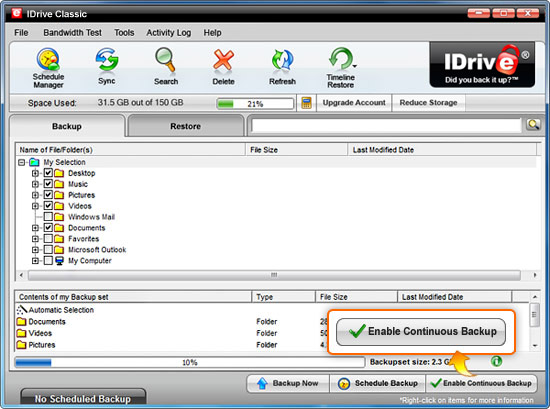This screenshot has height=409, width=550.
Task: Uncheck the Pictures folder checkbox
Action: (x=48, y=195)
